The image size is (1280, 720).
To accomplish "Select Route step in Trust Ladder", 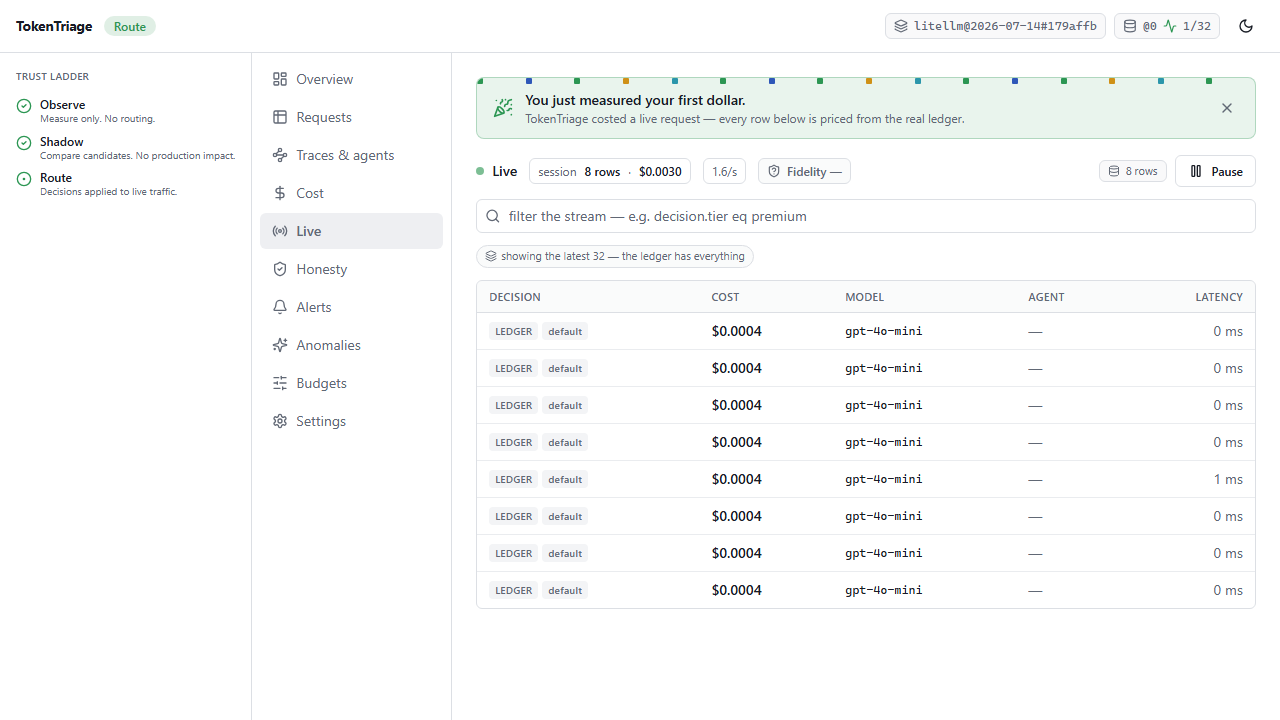I will click(x=126, y=184).
